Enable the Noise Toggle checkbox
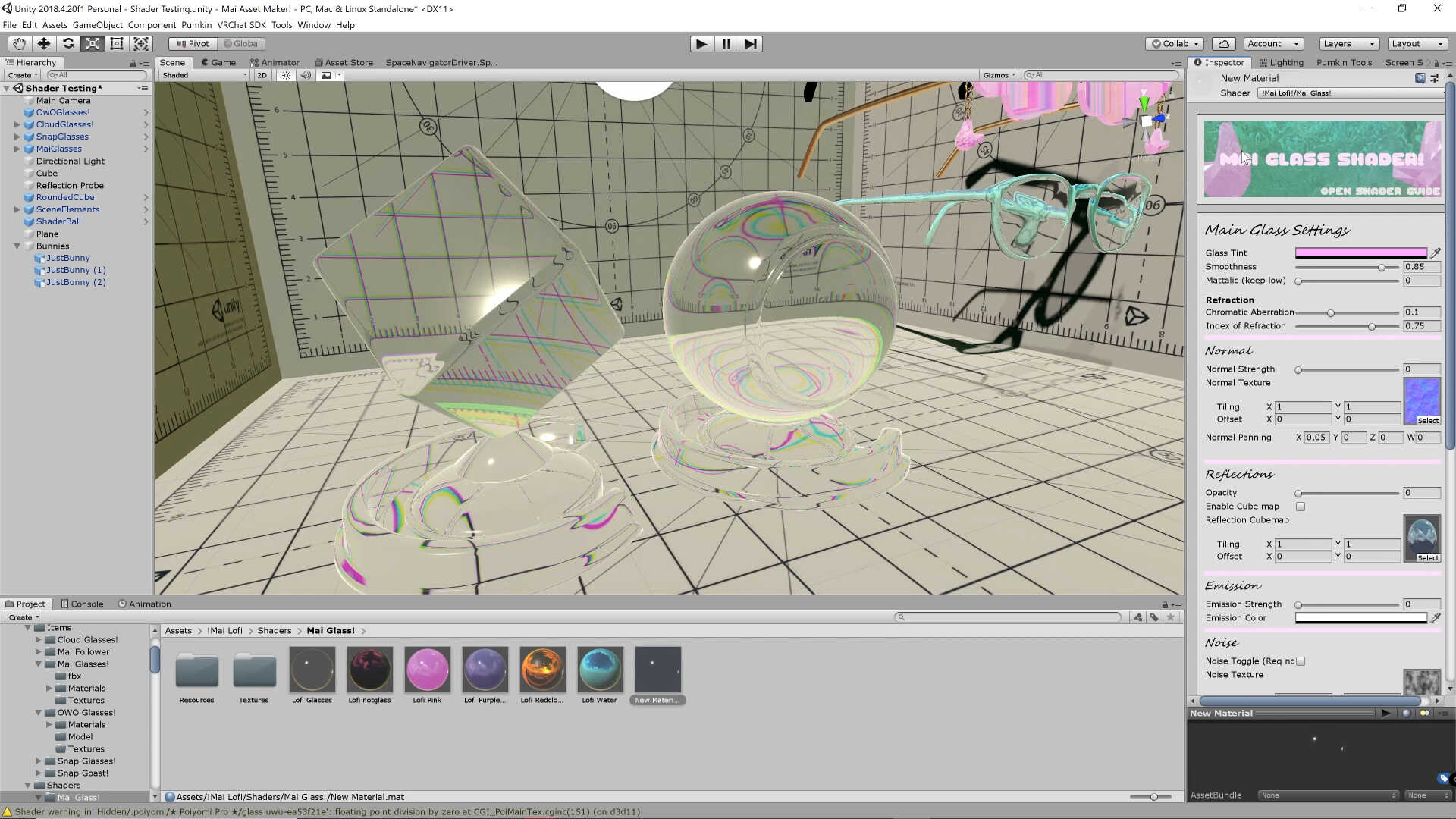Viewport: 1456px width, 819px height. point(1301,661)
